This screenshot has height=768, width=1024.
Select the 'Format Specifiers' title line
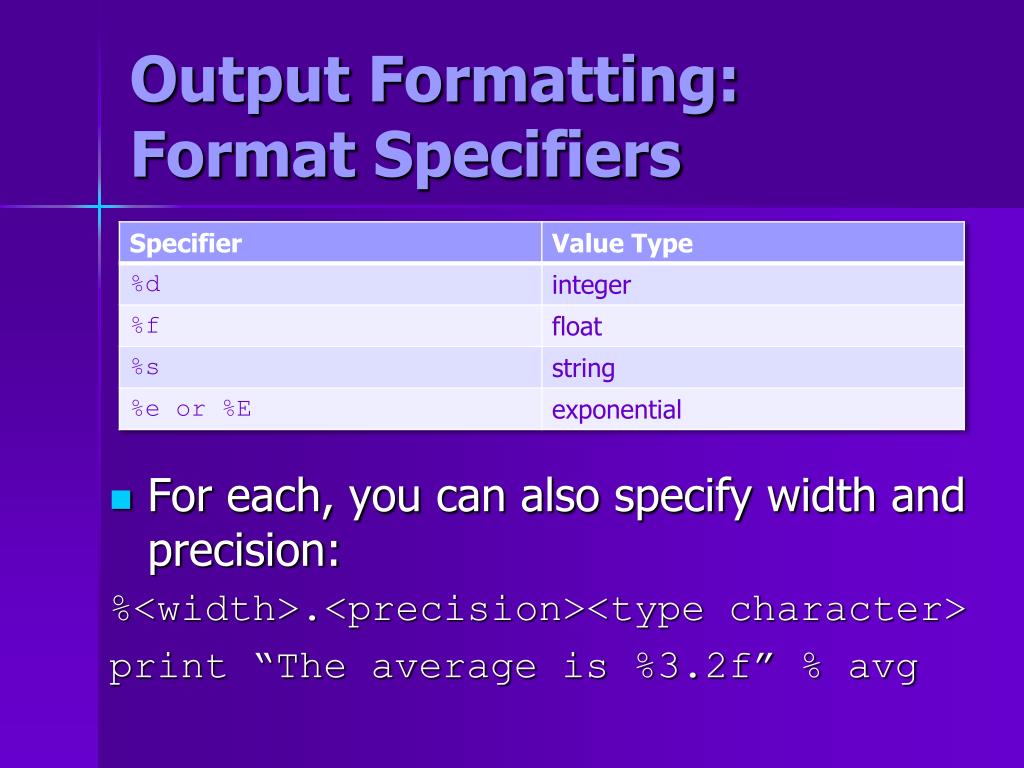(x=406, y=155)
